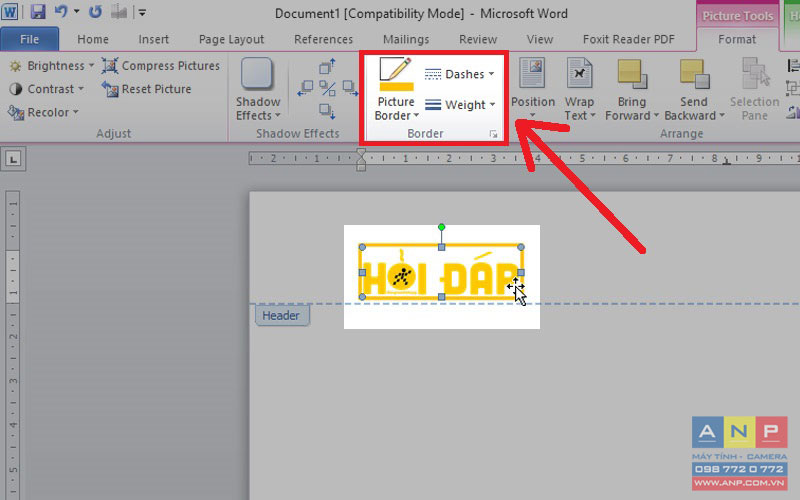Open the Wrap Text menu

tap(580, 89)
